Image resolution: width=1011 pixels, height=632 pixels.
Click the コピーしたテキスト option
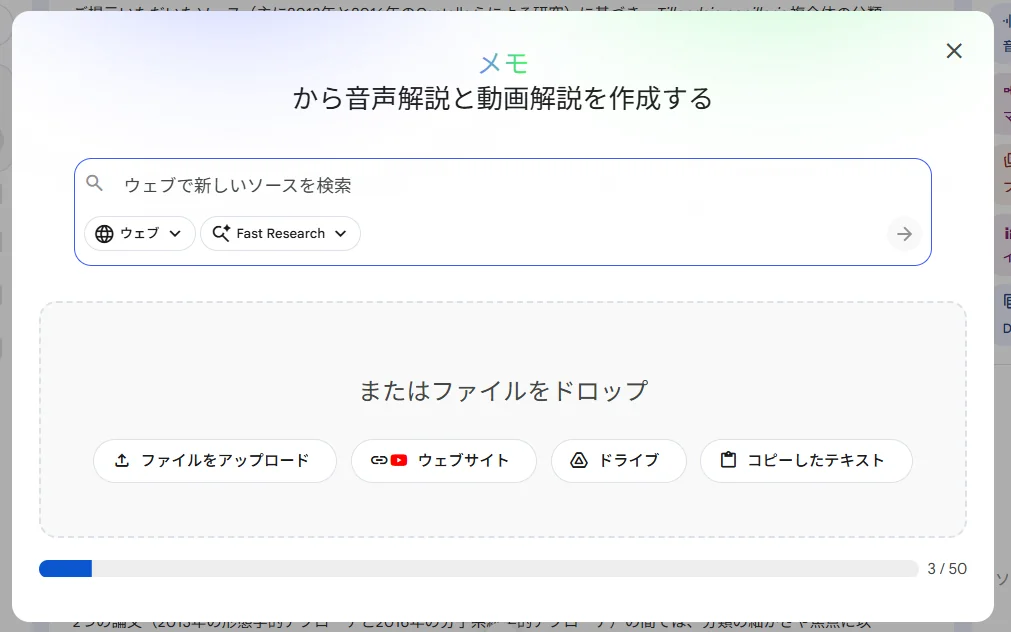tap(806, 460)
